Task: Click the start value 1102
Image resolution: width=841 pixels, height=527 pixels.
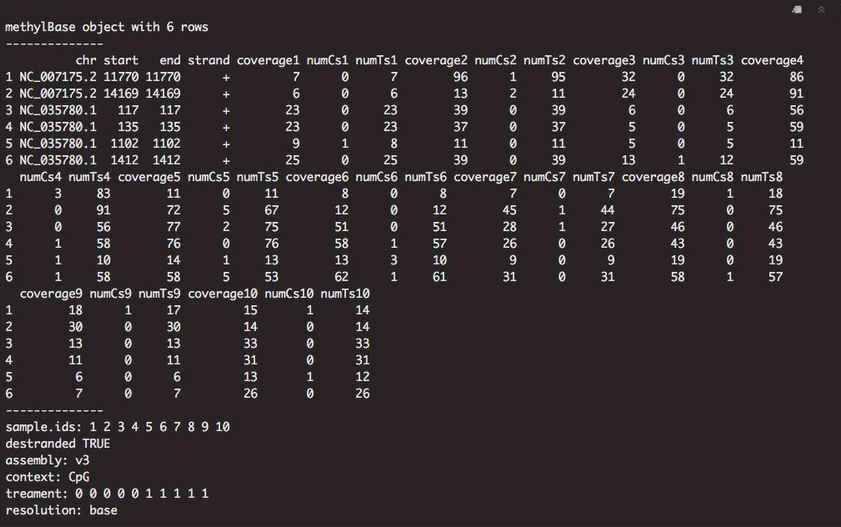Action: 124,144
